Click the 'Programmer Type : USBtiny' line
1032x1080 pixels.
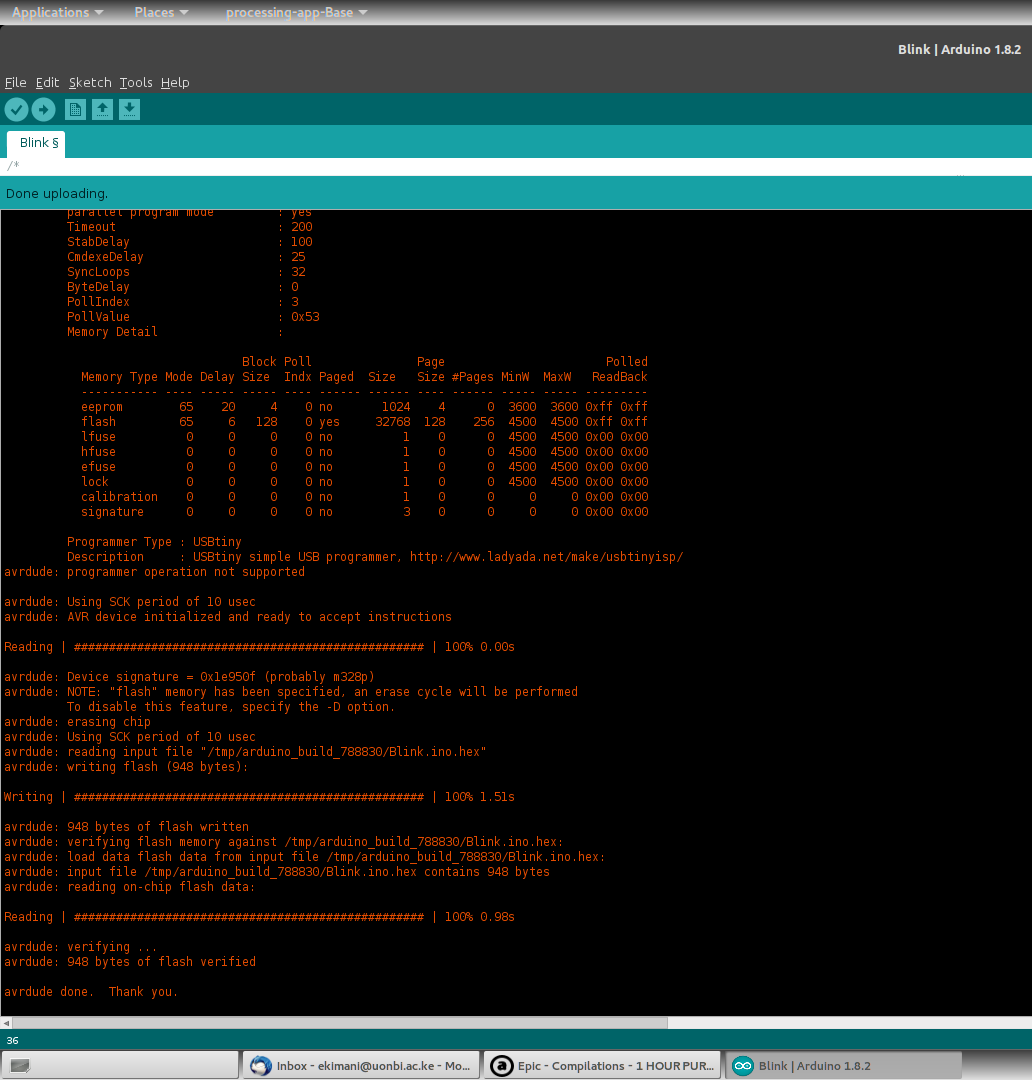pos(154,542)
